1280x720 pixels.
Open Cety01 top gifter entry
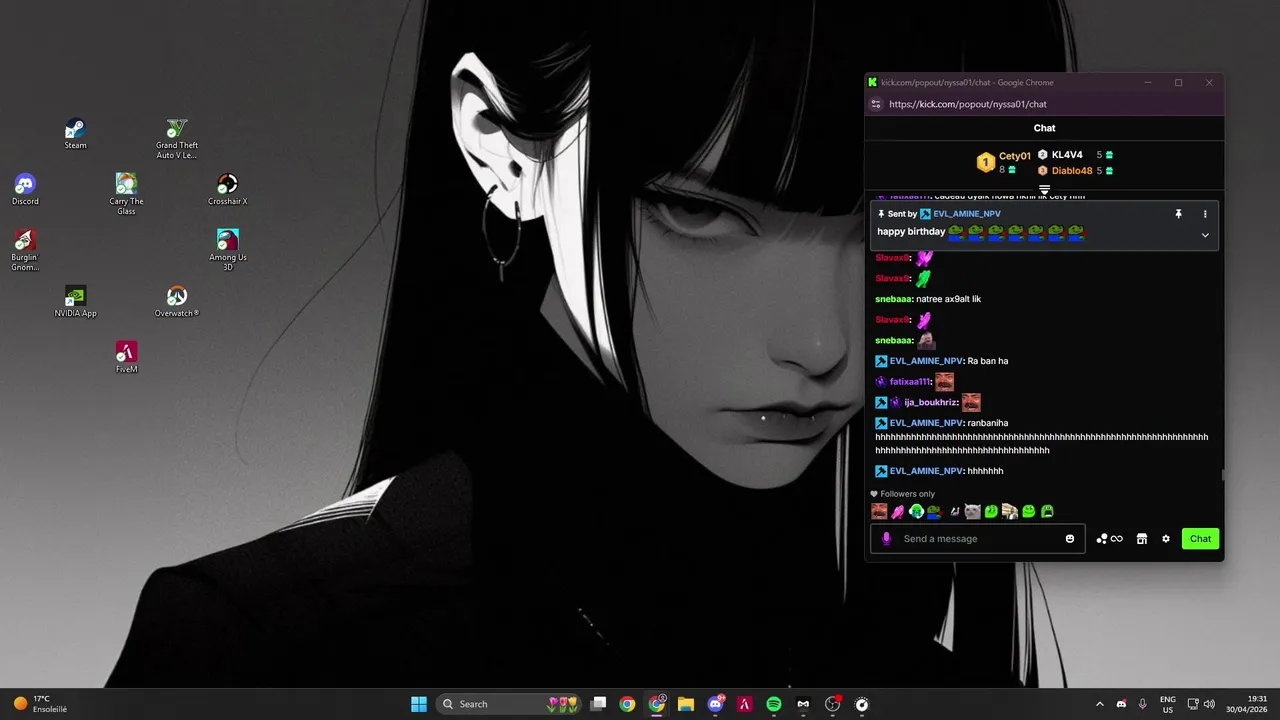pos(1004,162)
